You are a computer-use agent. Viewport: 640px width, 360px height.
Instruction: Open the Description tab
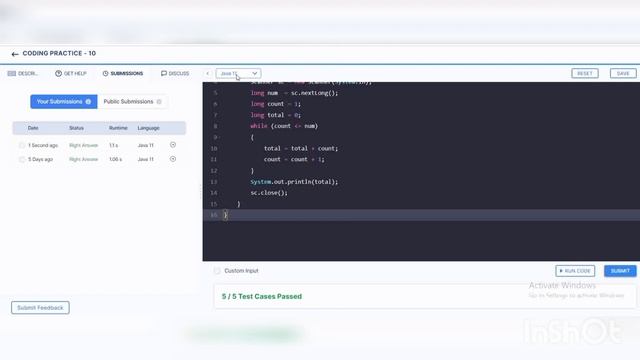(23, 73)
